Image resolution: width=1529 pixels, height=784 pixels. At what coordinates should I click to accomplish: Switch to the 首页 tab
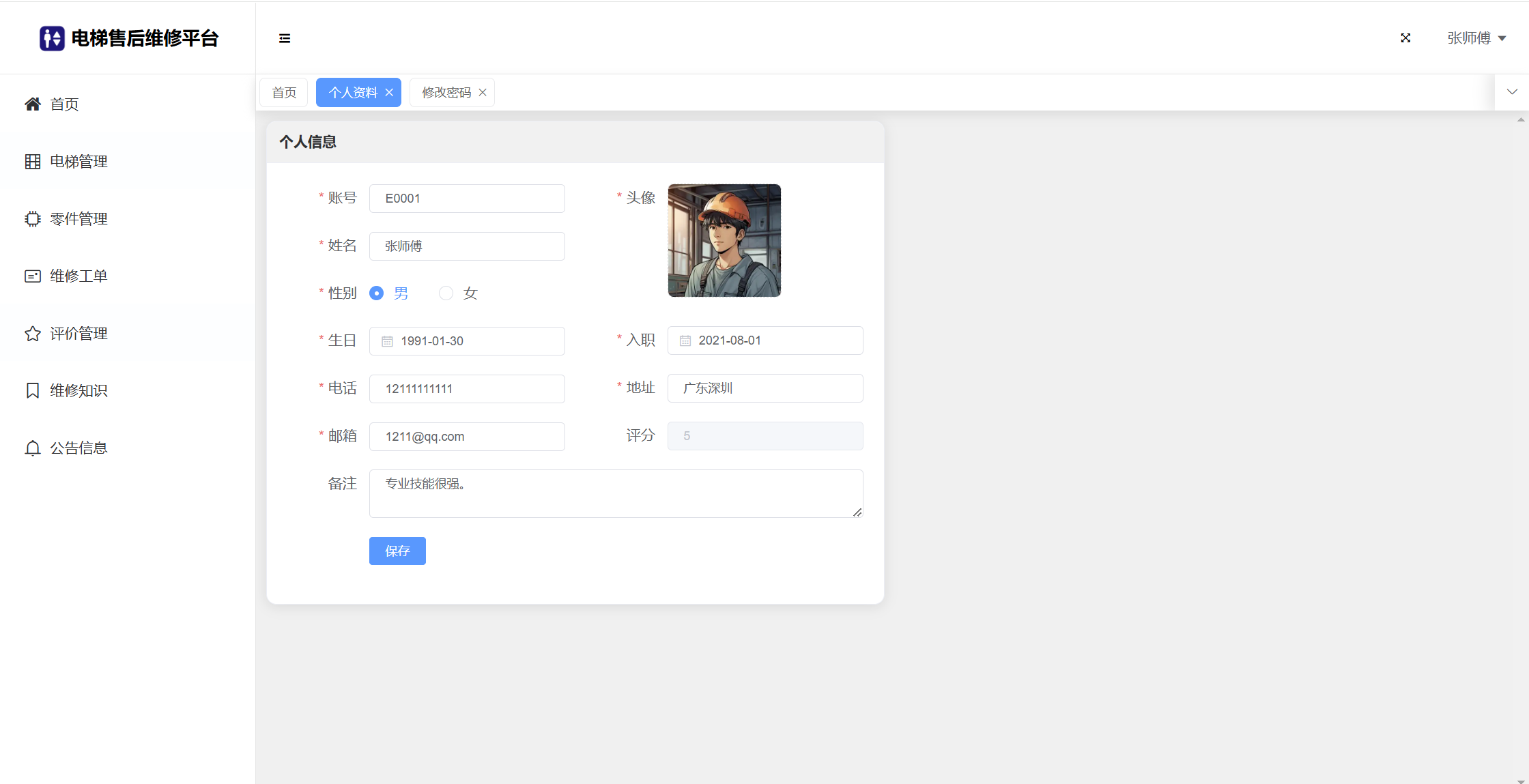click(284, 93)
